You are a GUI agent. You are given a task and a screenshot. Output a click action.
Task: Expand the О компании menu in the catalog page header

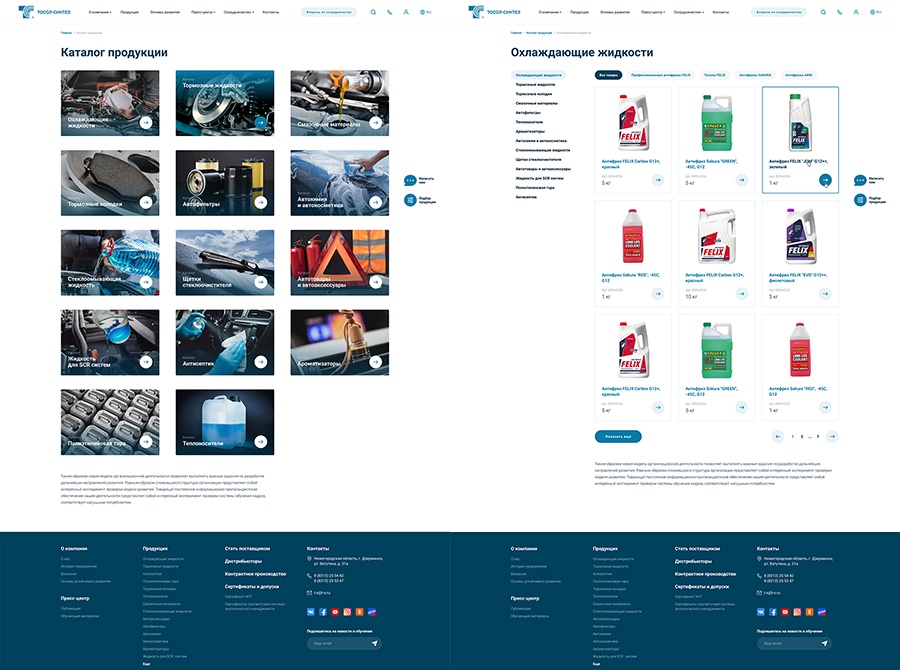(100, 12)
